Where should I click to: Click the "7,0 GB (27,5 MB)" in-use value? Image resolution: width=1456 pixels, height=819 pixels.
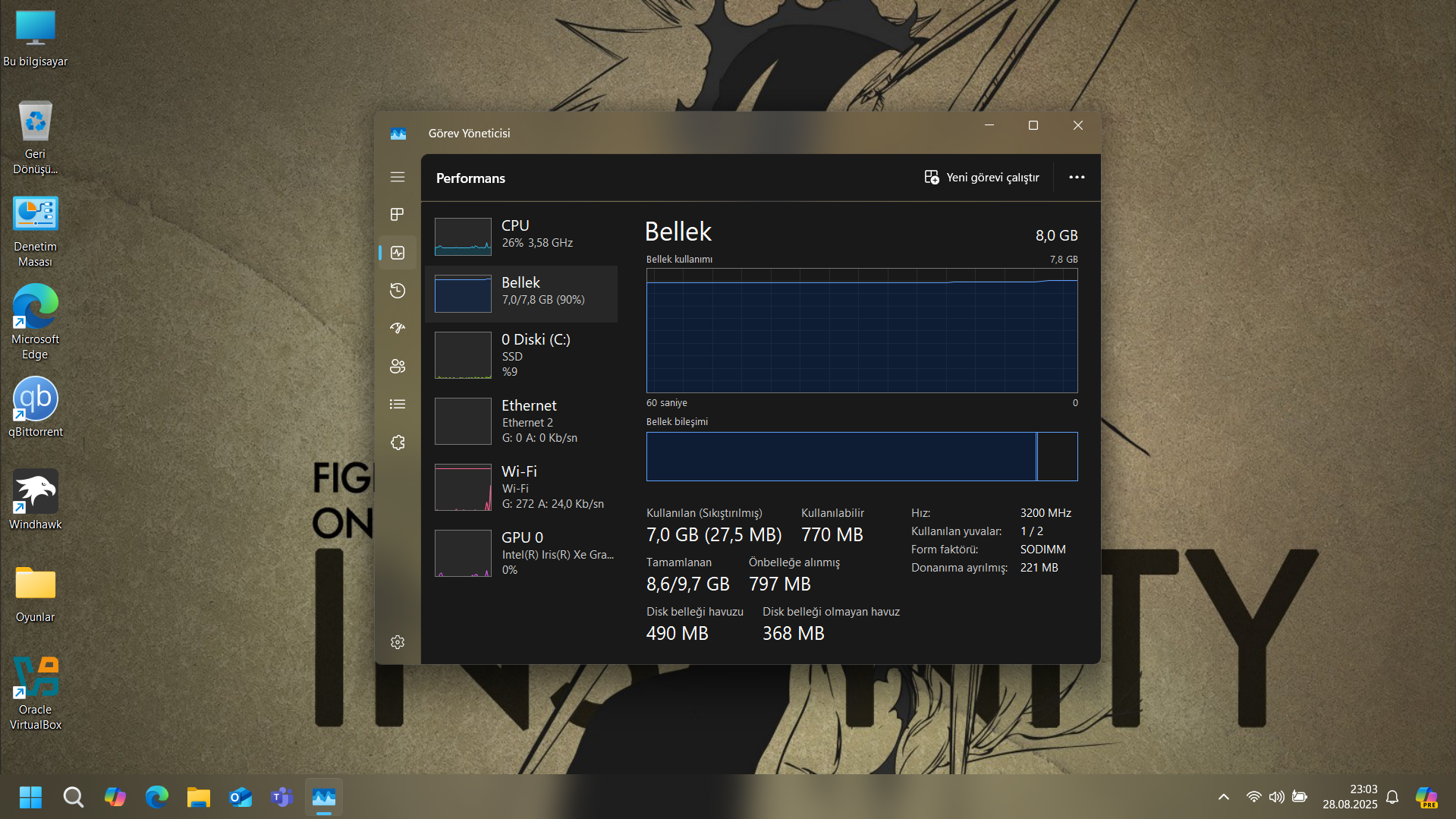tap(714, 535)
